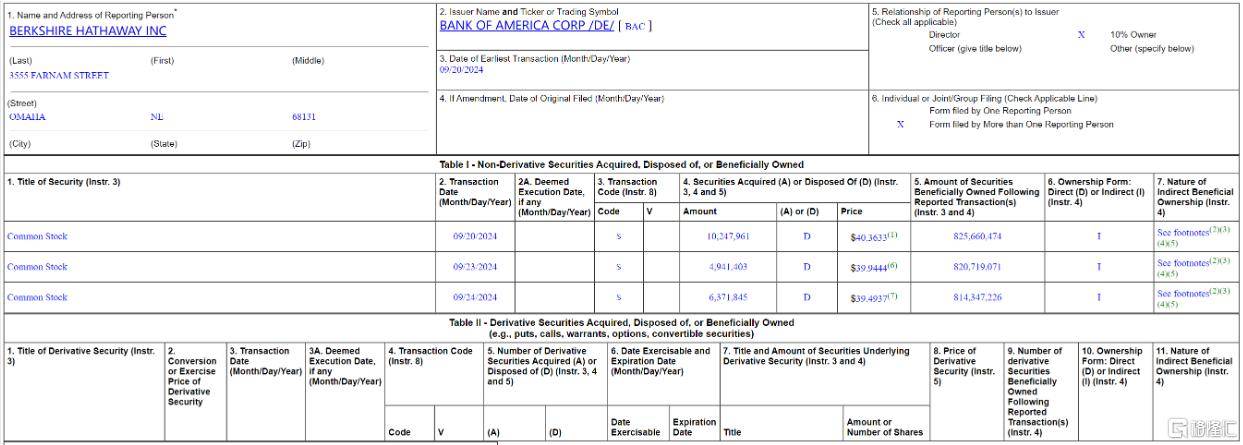1243x445 pixels.
Task: Click transaction date 09/24/2024
Action: pyautogui.click(x=475, y=297)
